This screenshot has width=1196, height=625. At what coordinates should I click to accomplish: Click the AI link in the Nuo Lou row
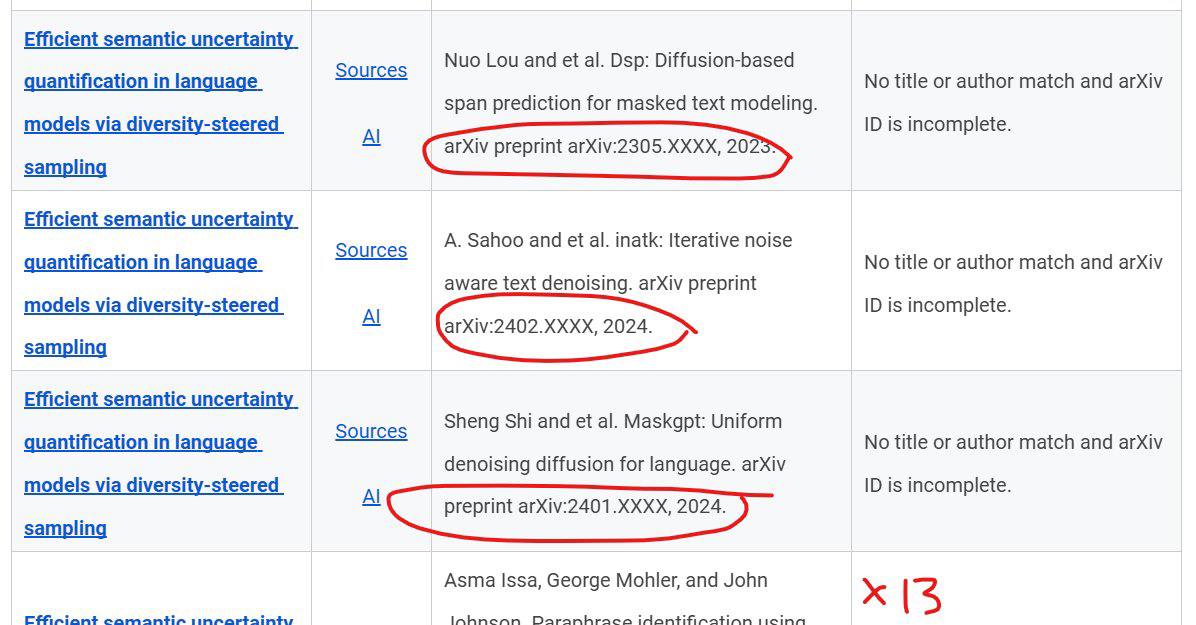click(371, 136)
